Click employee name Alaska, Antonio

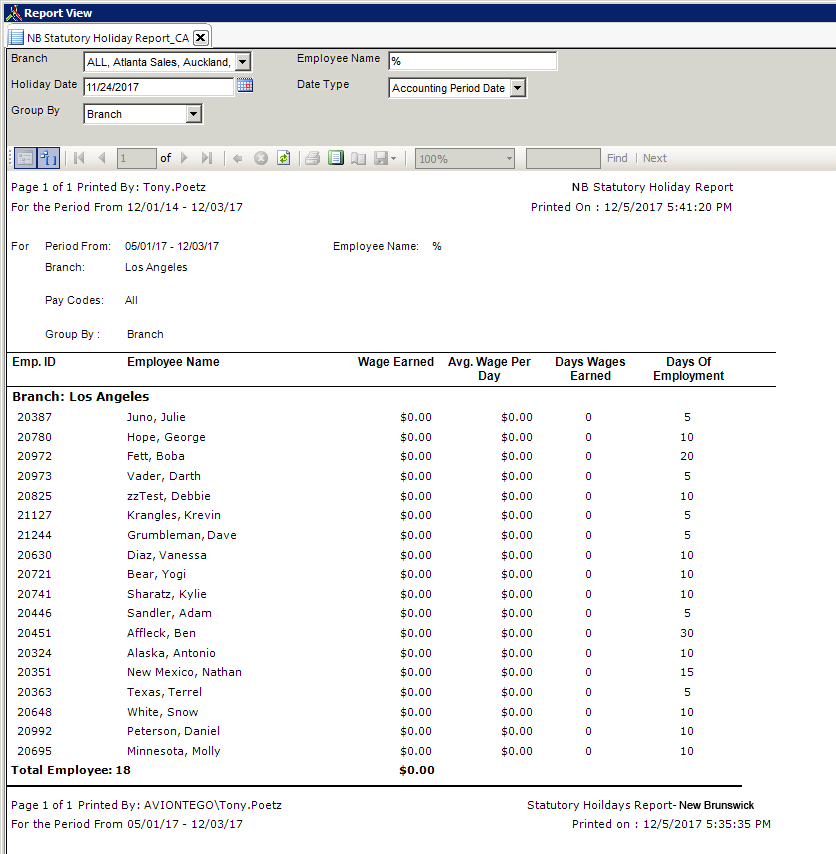pos(172,653)
